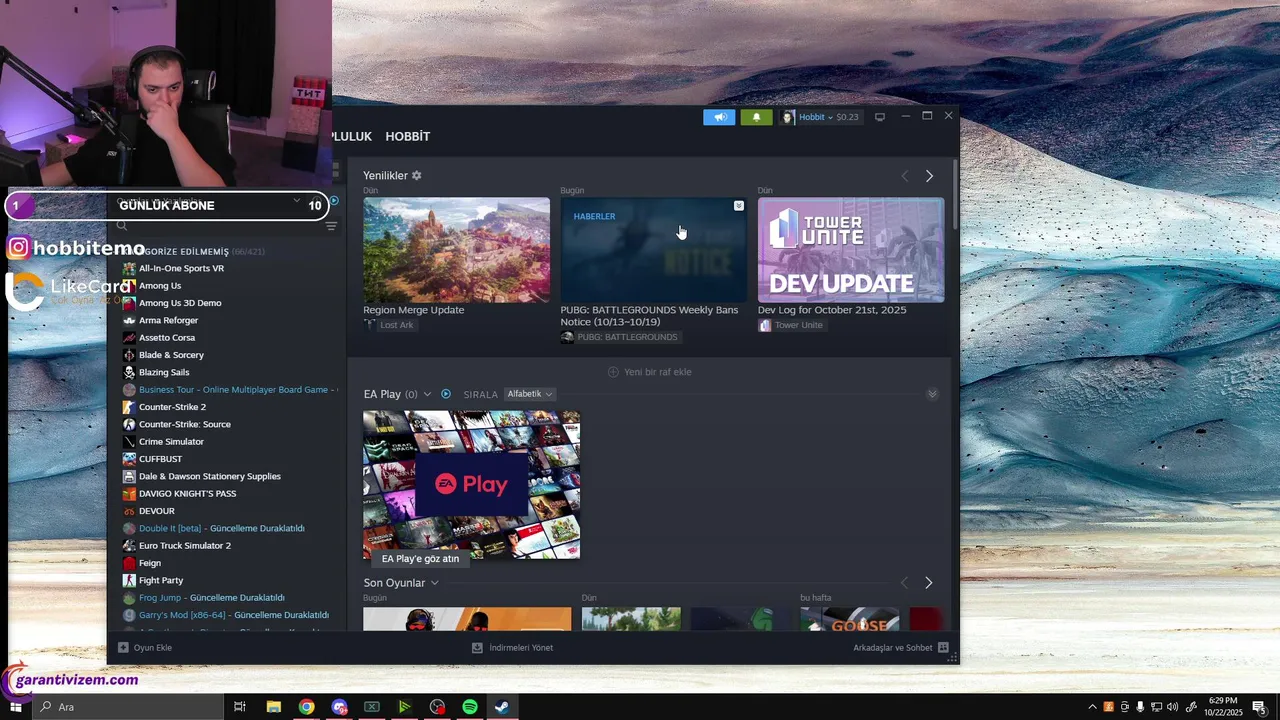Select CUFFBUST in library list
The height and width of the screenshot is (720, 1280).
pyautogui.click(x=158, y=459)
